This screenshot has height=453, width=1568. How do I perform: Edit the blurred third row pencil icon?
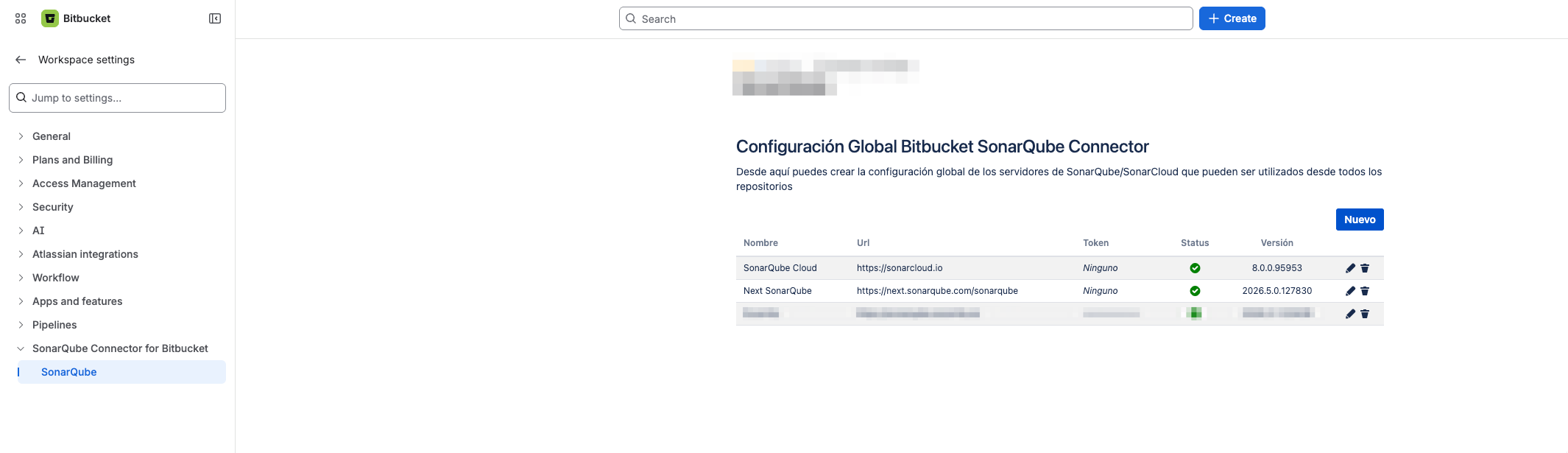click(x=1350, y=314)
